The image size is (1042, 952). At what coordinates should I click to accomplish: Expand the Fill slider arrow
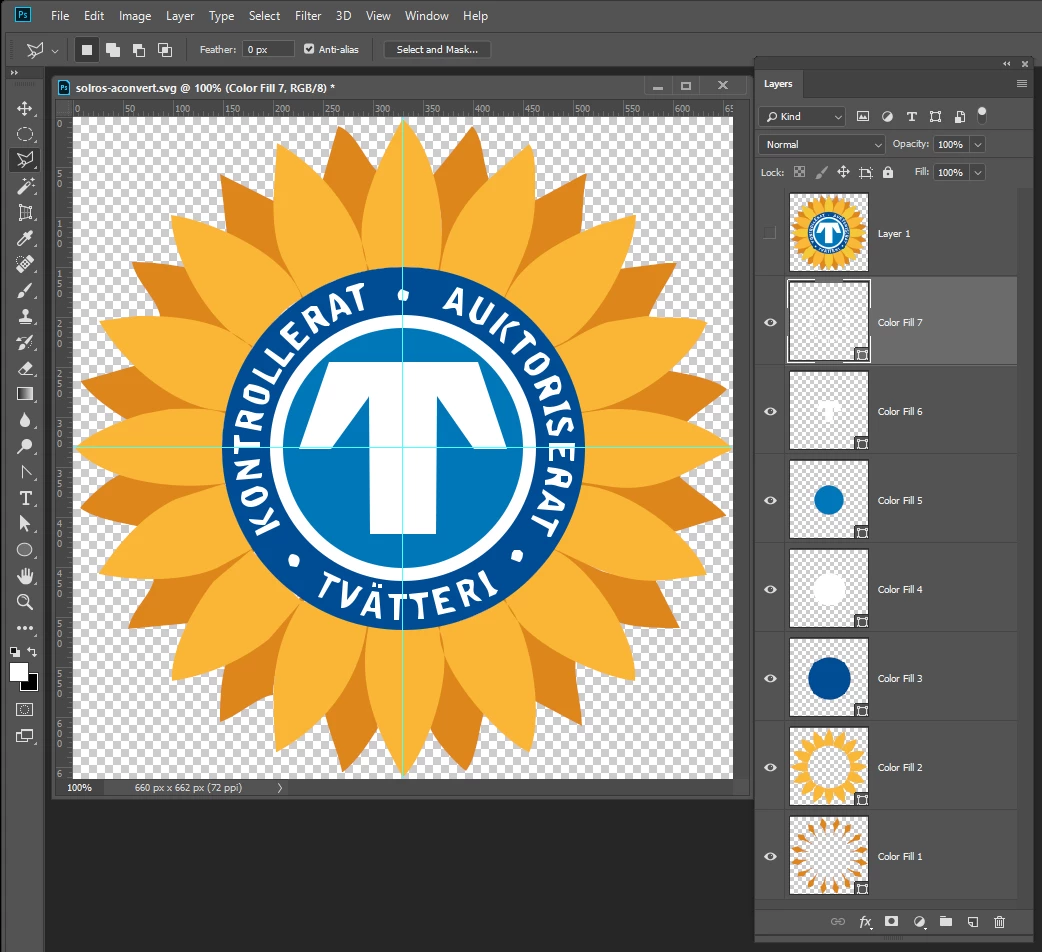point(978,172)
